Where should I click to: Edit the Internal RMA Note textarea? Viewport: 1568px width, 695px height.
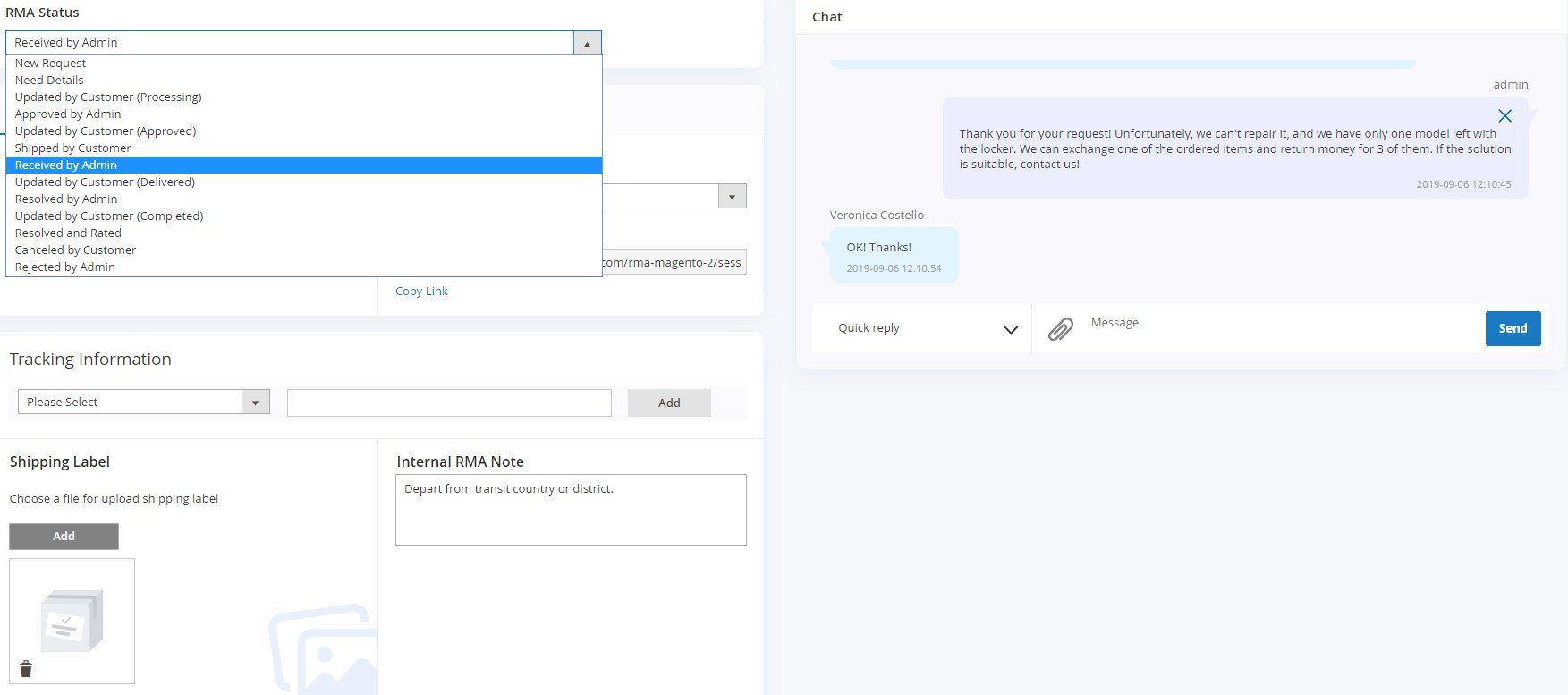pos(571,510)
